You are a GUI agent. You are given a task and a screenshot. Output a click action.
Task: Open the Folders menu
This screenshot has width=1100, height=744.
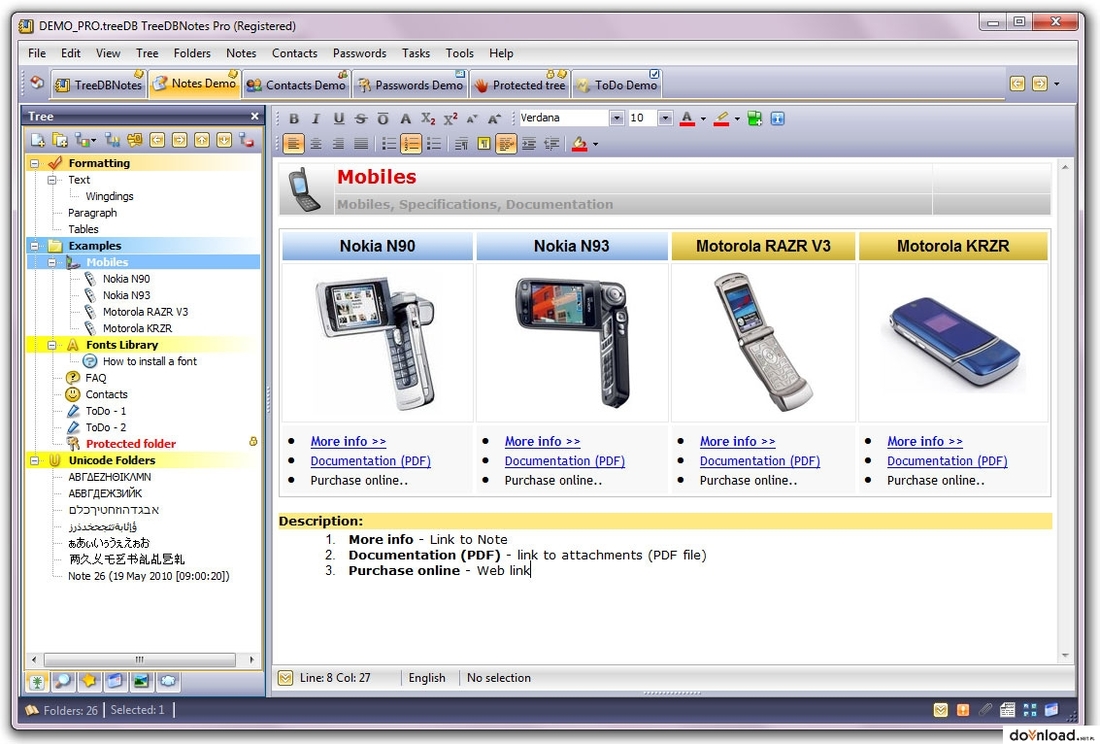[192, 53]
